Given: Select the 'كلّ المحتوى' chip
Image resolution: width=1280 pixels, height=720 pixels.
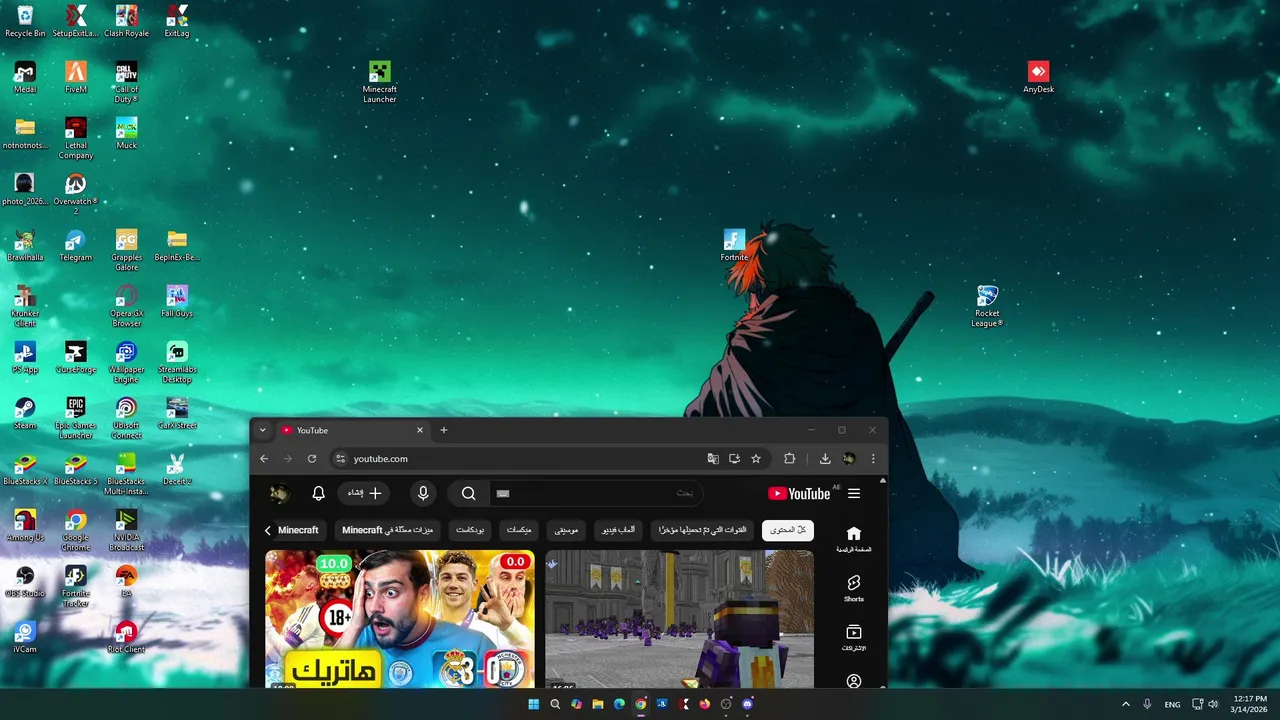Looking at the screenshot, I should pyautogui.click(x=788, y=530).
